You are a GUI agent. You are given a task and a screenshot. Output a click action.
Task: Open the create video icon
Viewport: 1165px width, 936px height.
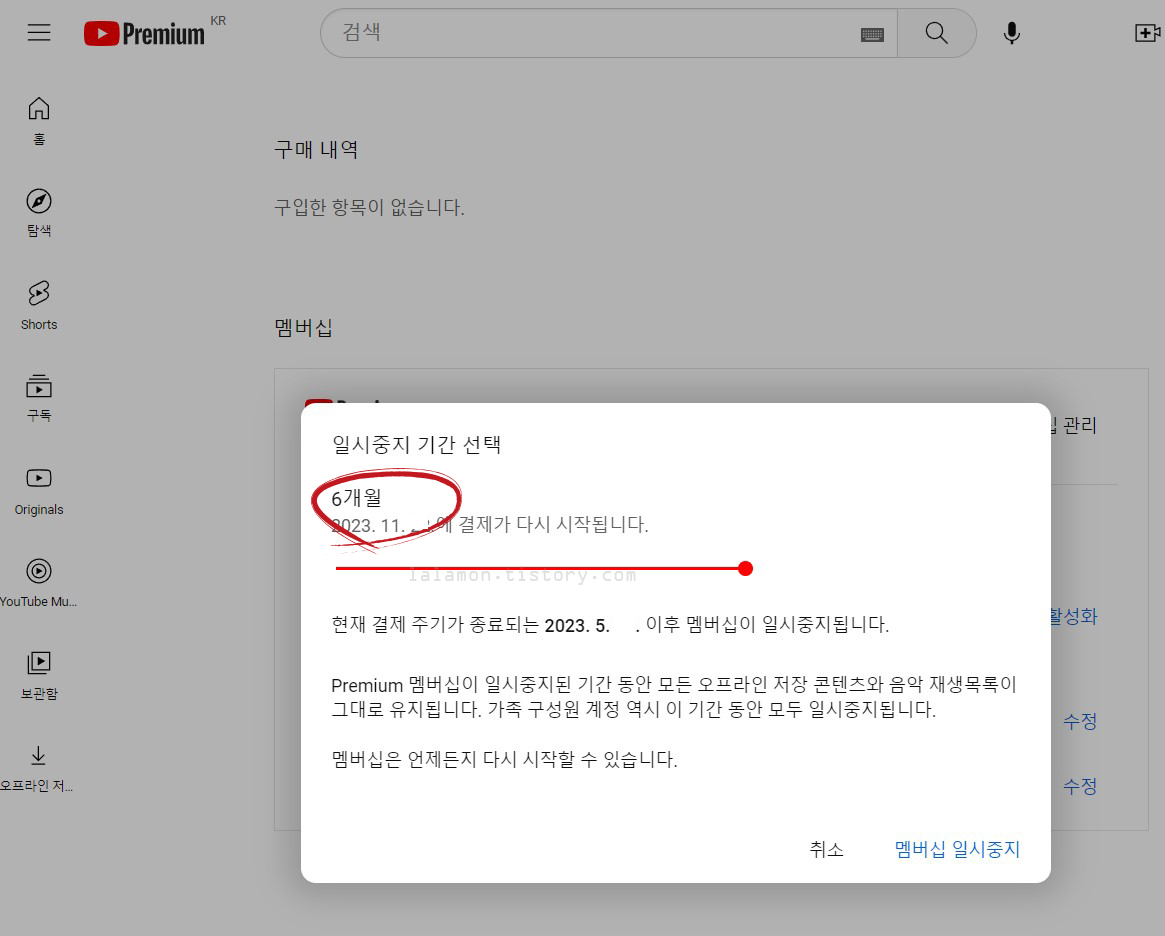click(1147, 33)
